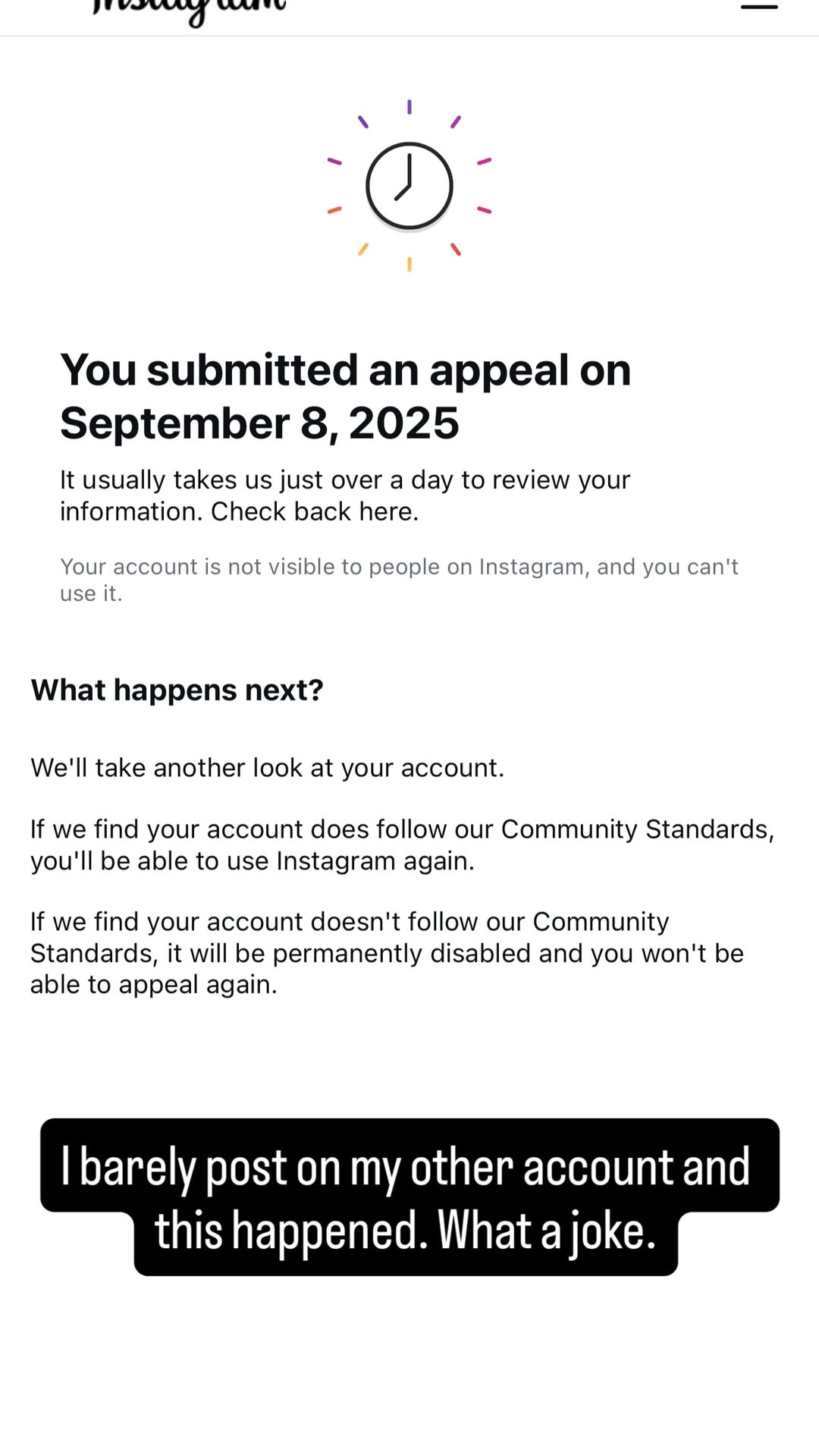Tap the clock's minute hand
Image resolution: width=819 pixels, height=1456 pixels.
click(409, 170)
